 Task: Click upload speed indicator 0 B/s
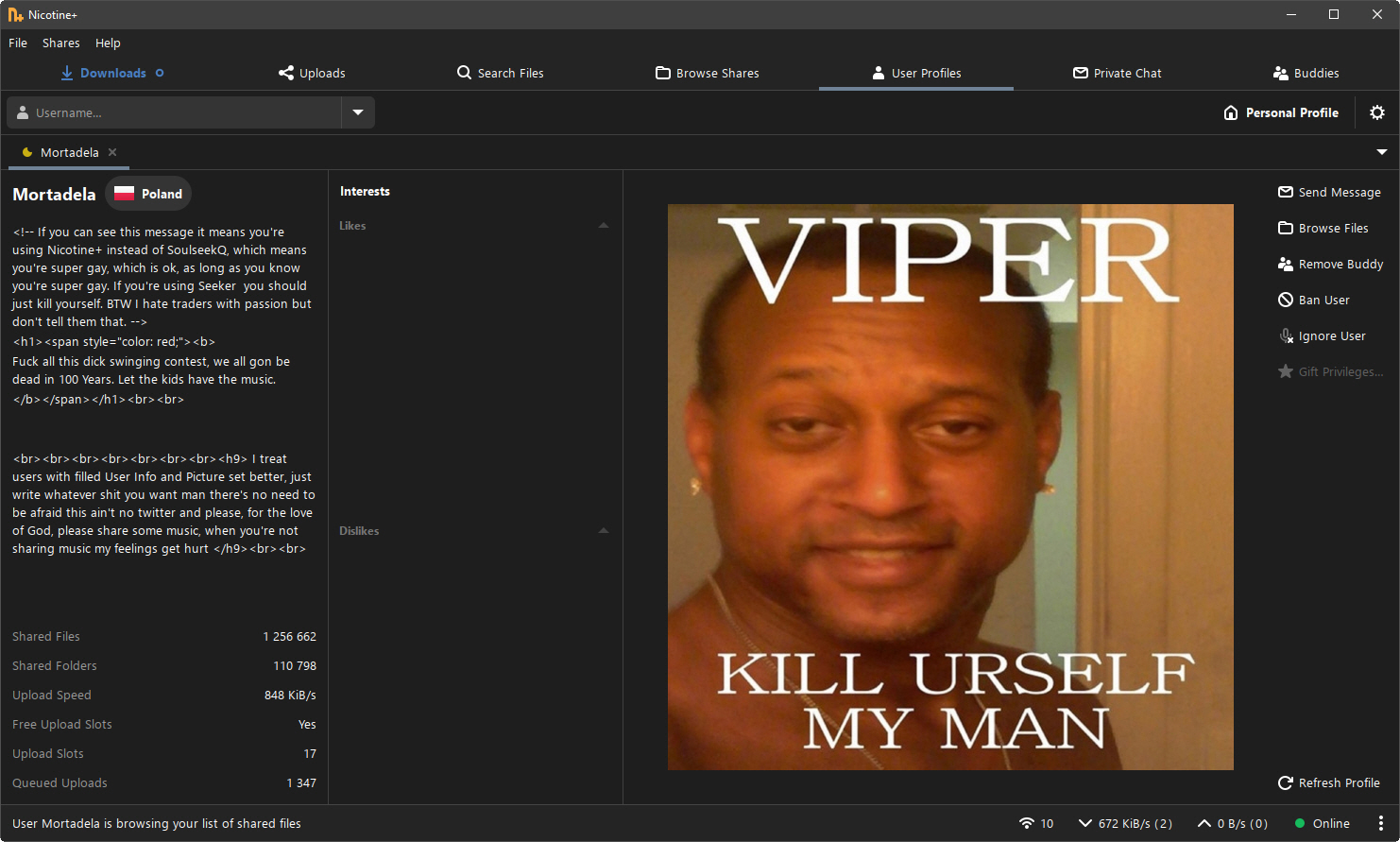1232,823
